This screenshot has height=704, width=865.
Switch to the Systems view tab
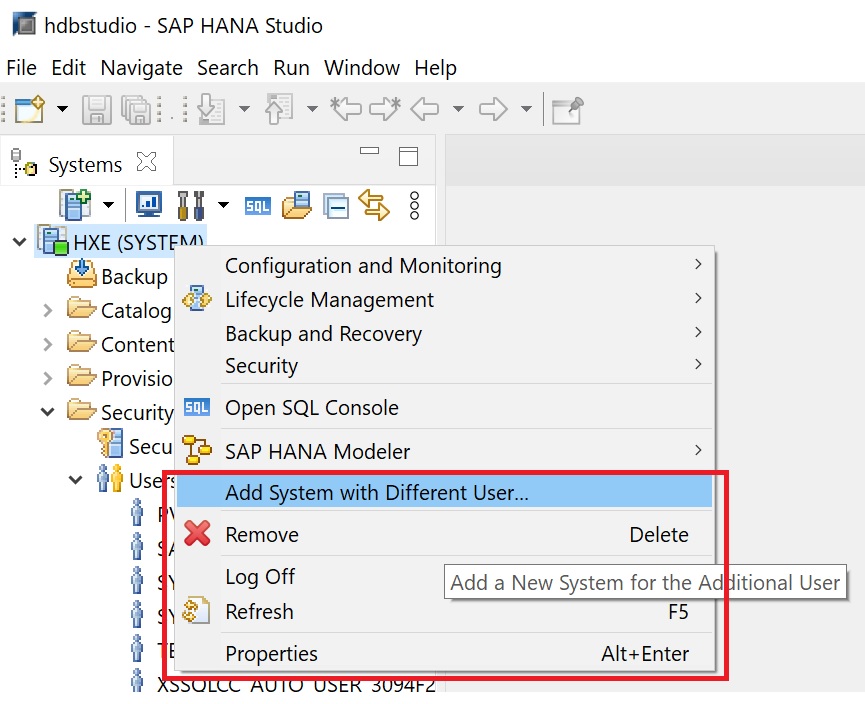tap(85, 164)
